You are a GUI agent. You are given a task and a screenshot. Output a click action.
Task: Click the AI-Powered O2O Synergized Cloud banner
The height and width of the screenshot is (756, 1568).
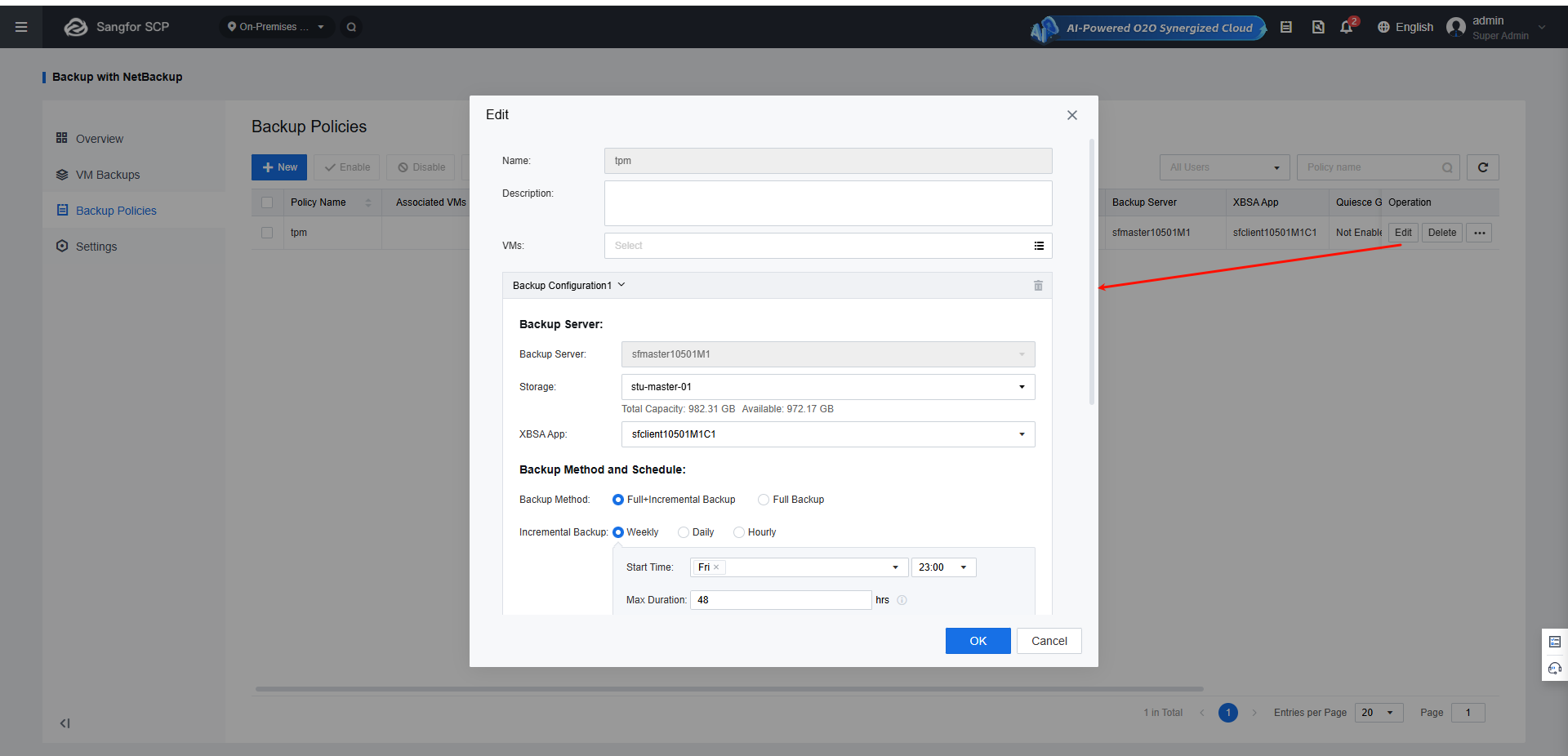pos(1148,28)
